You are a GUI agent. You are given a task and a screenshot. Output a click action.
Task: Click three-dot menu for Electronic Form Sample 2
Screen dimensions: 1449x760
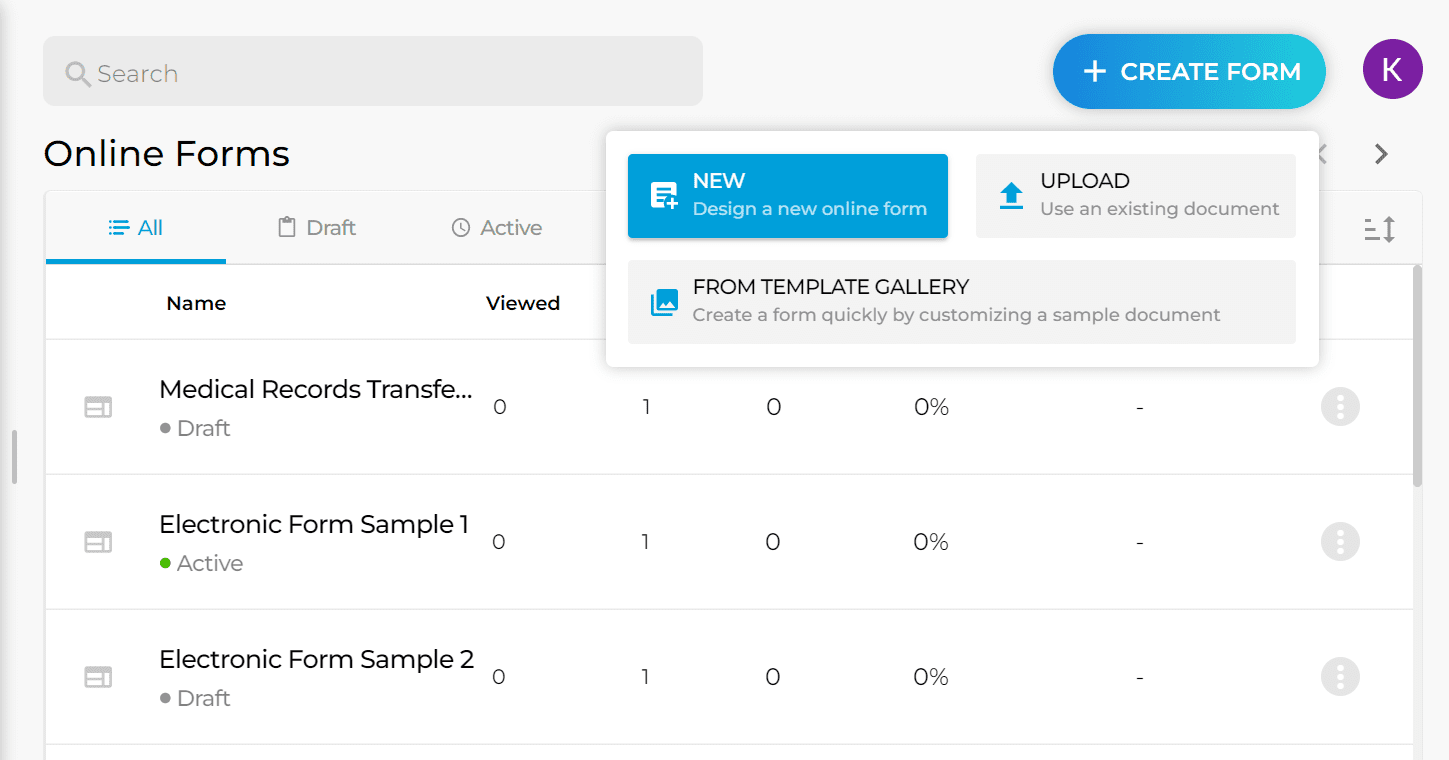(1340, 676)
